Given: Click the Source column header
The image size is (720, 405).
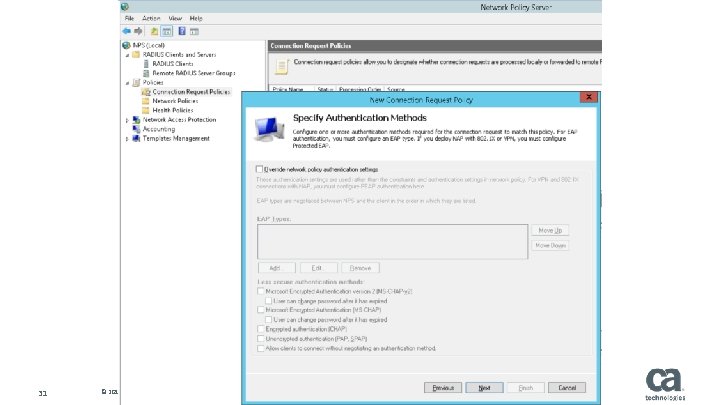Looking at the screenshot, I should (396, 89).
